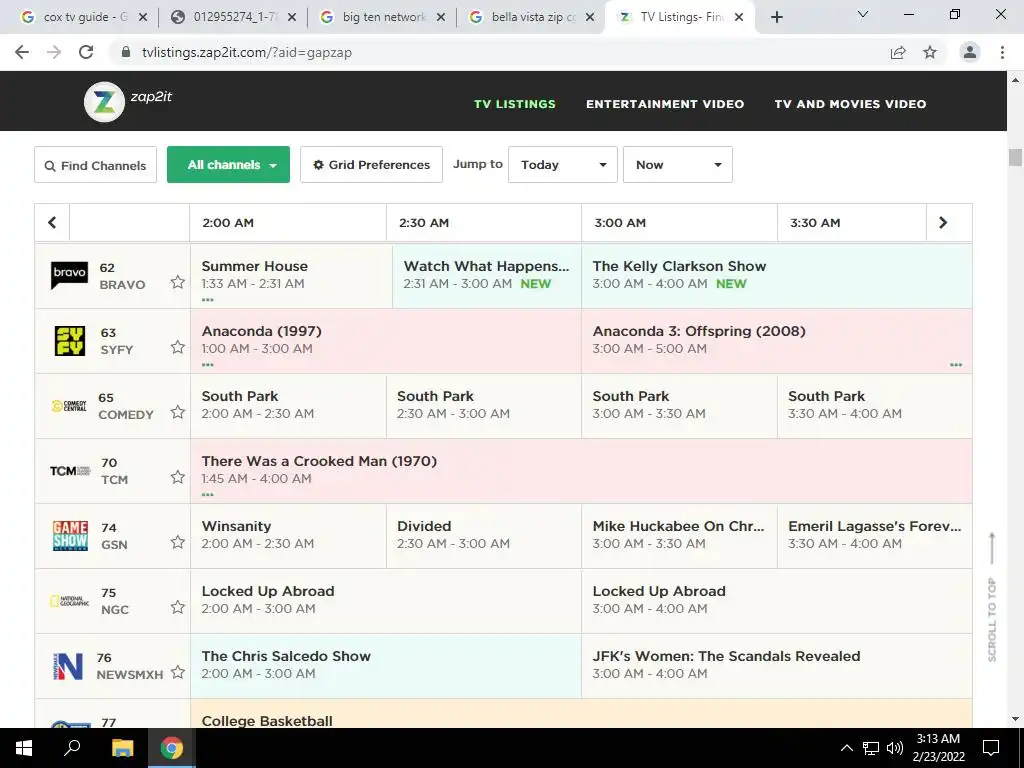Open the Comedy Central channel logo
Viewport: 1024px width, 768px height.
coord(69,406)
